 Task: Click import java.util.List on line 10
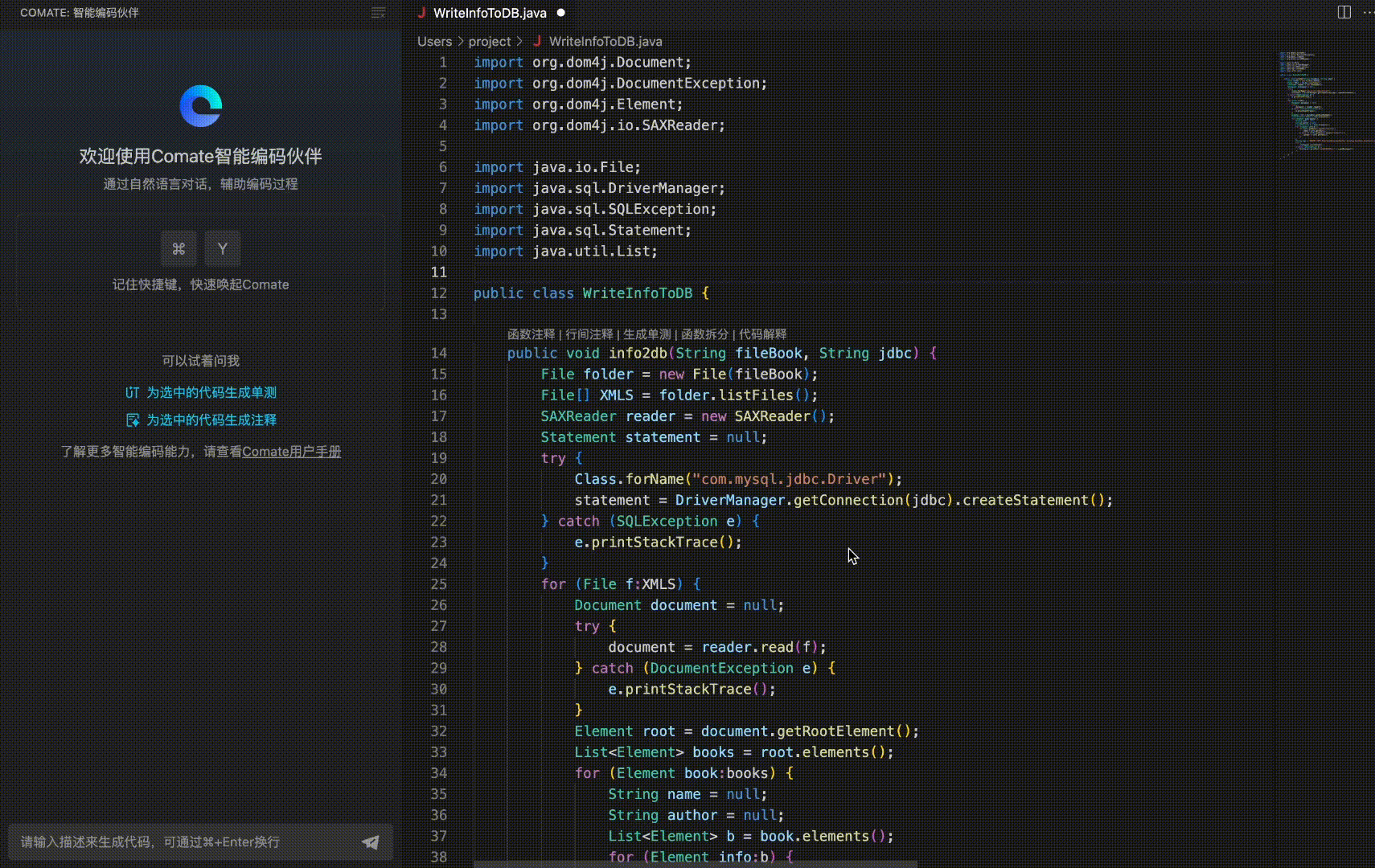(x=565, y=252)
